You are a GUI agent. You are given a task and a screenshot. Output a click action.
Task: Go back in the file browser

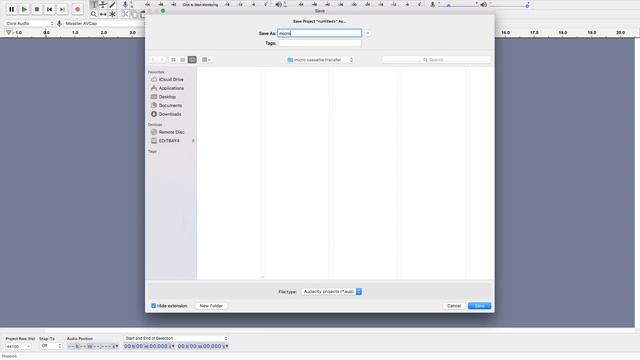[153, 60]
